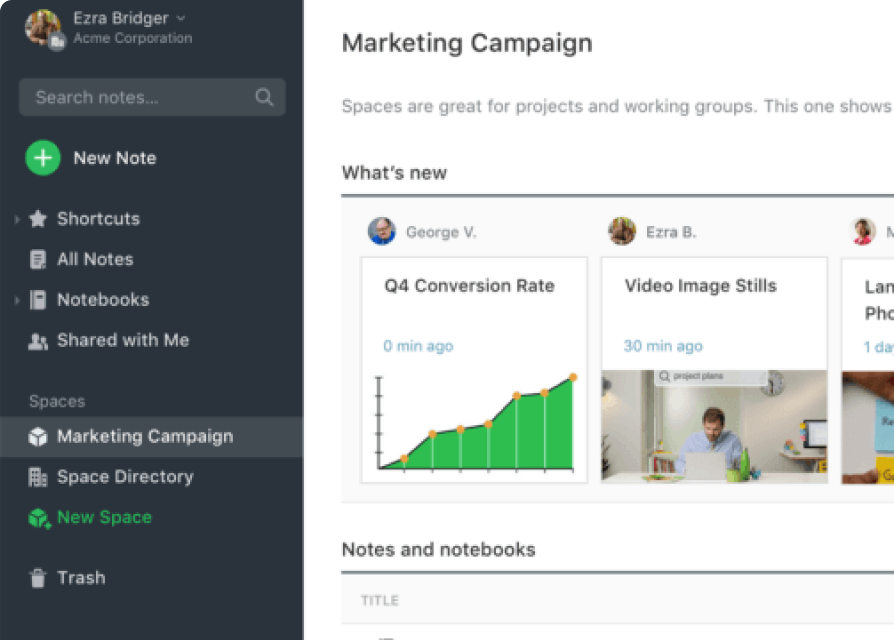This screenshot has width=894, height=640.
Task: Open All Notes in the sidebar
Action: click(x=95, y=259)
